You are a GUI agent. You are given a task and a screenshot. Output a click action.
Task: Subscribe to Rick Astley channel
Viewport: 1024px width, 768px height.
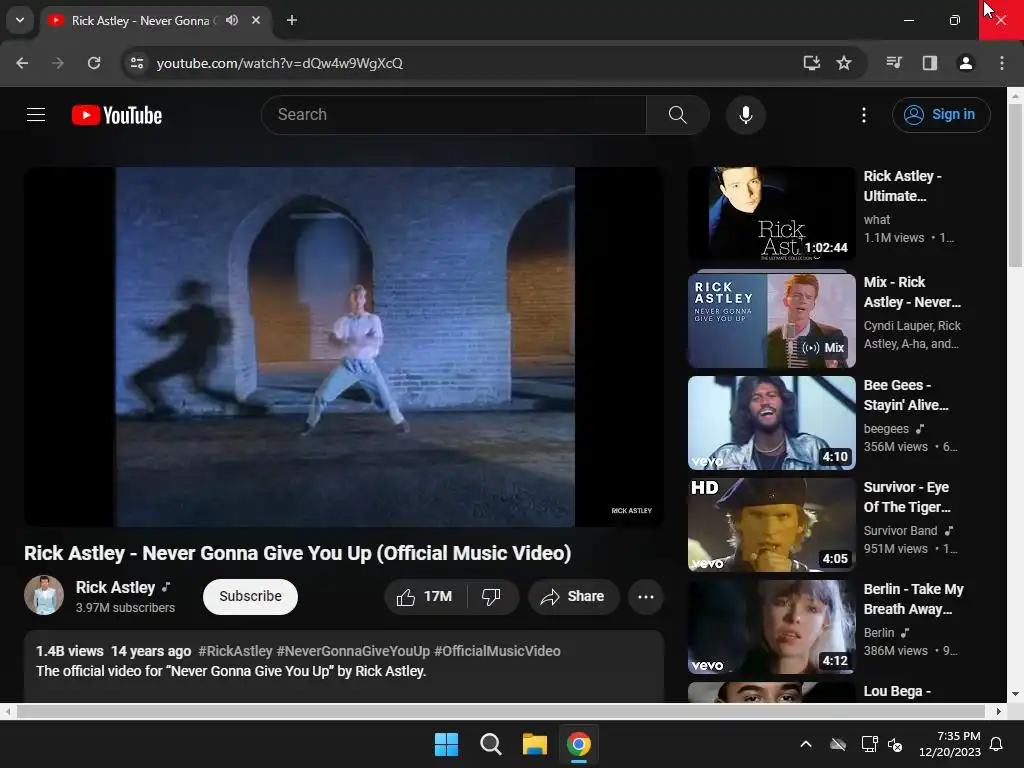[x=250, y=596]
